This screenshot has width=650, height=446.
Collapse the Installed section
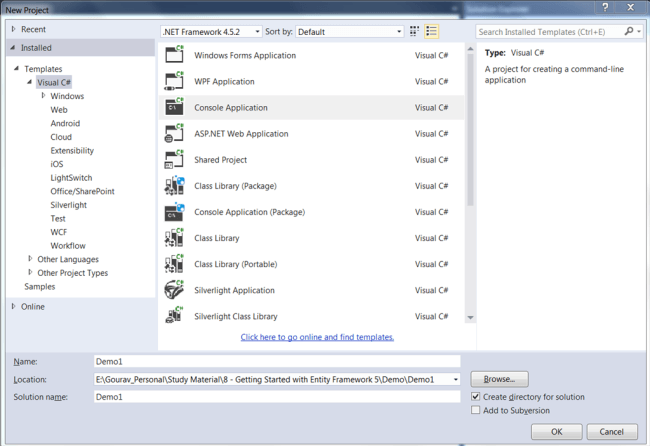point(13,48)
